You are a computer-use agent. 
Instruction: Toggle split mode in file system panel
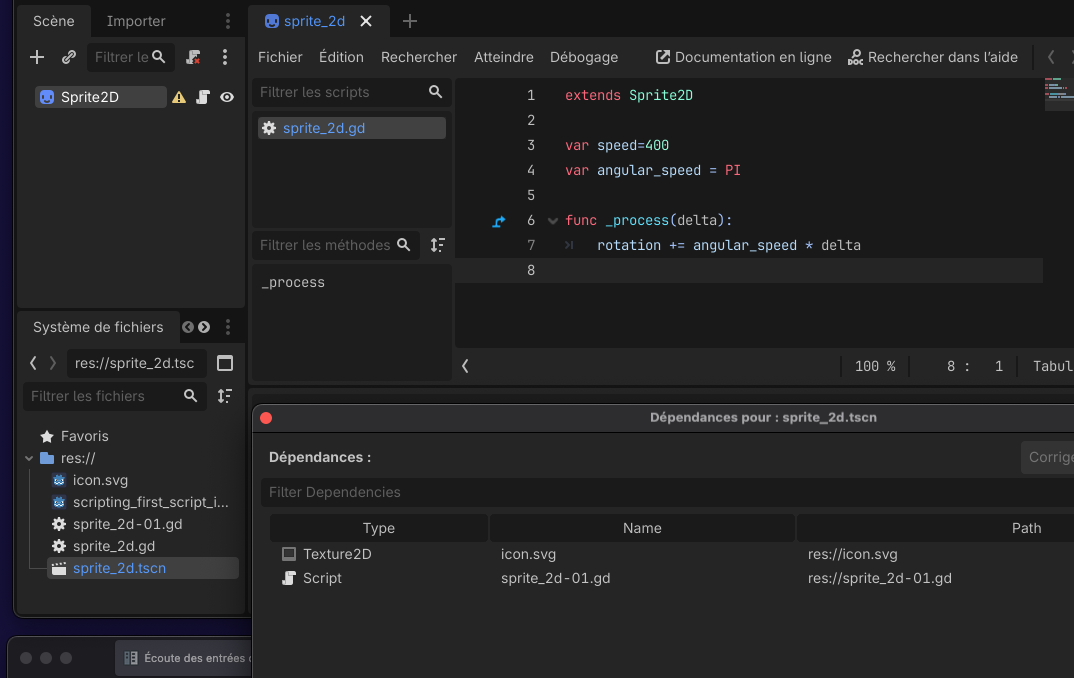[x=225, y=363]
